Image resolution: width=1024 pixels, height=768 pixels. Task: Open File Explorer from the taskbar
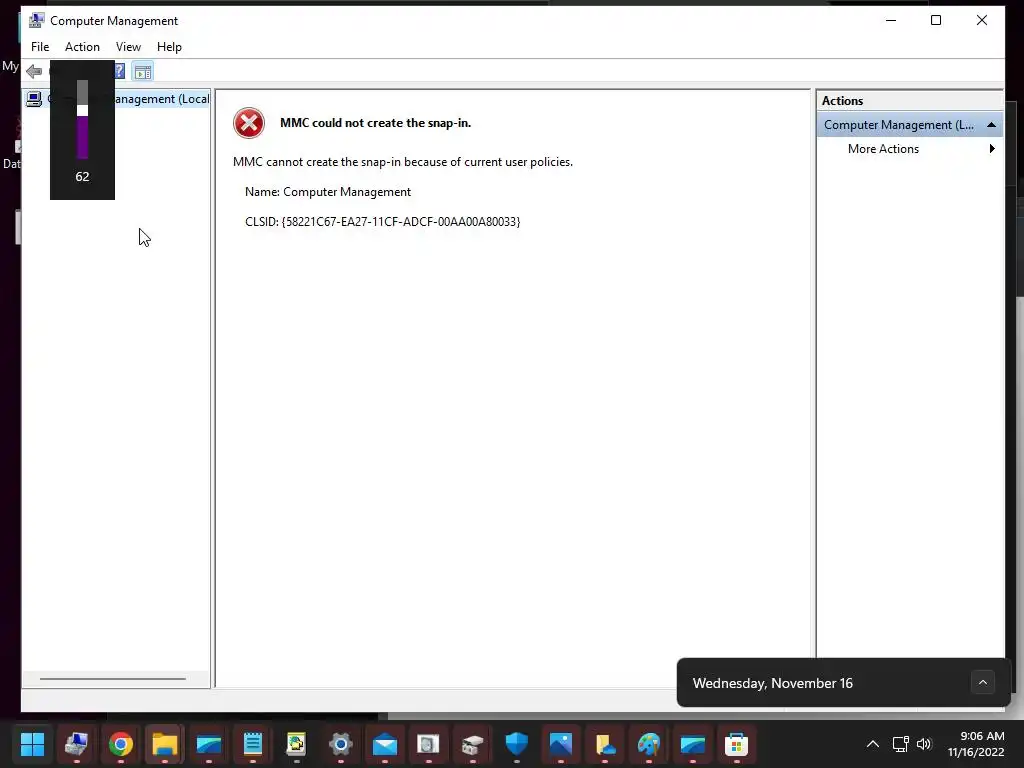[165, 744]
